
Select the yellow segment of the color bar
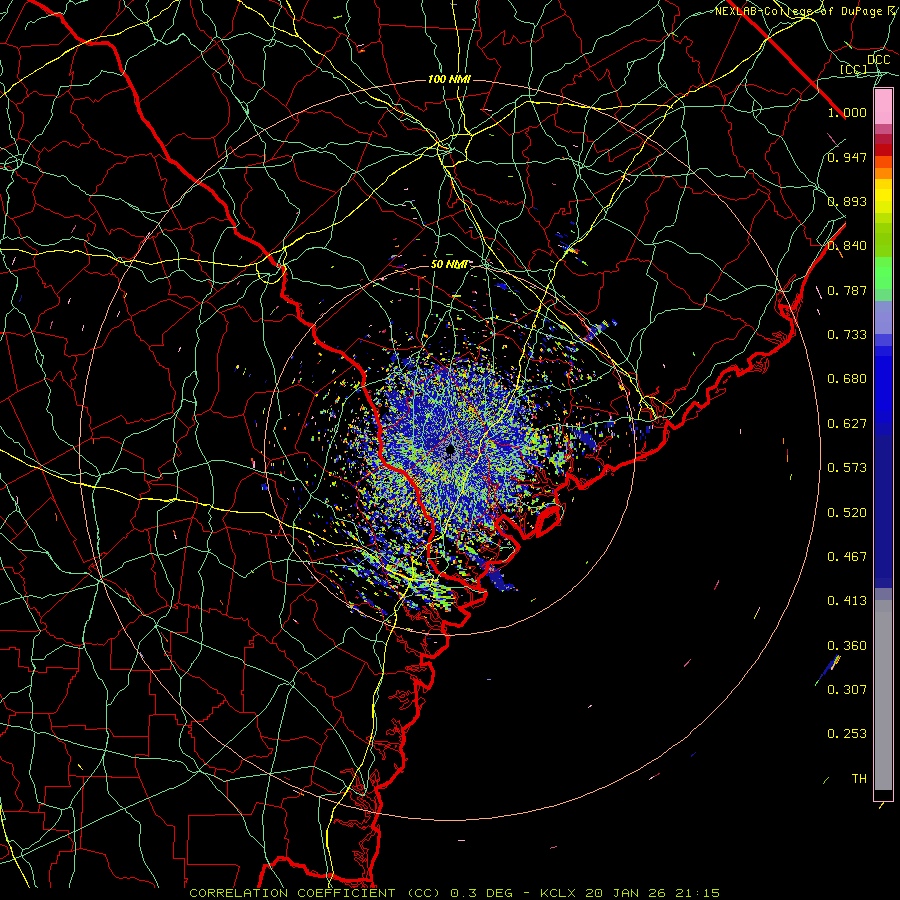(883, 196)
